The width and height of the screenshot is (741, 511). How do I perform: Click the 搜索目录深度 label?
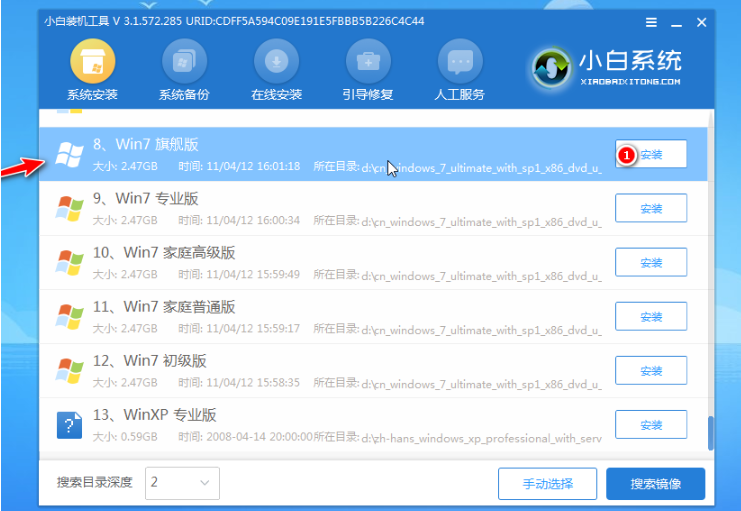coord(95,483)
